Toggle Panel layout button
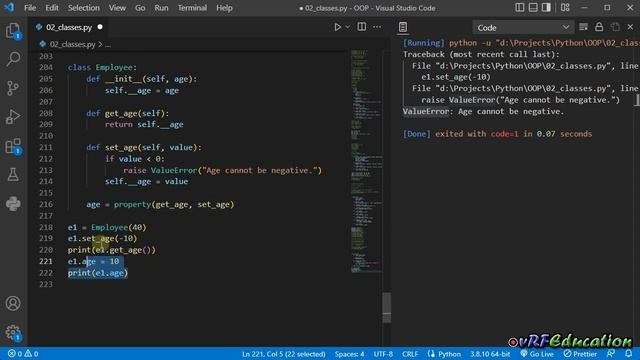 click(533, 8)
